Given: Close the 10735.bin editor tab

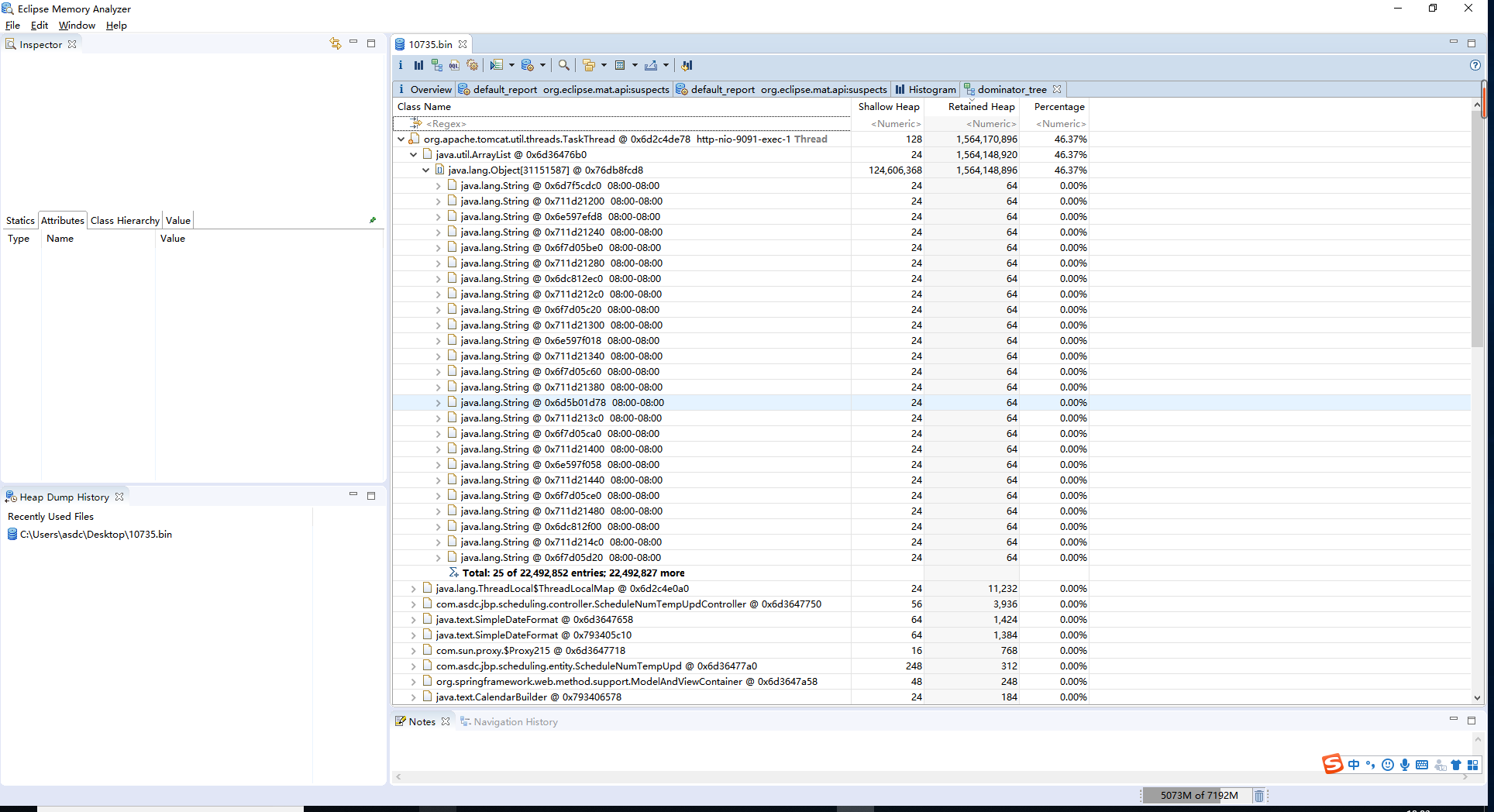Looking at the screenshot, I should coord(463,44).
